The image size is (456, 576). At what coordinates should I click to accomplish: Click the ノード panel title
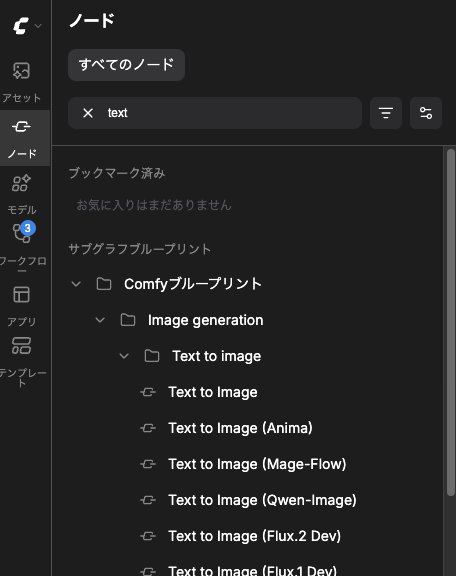coord(92,20)
